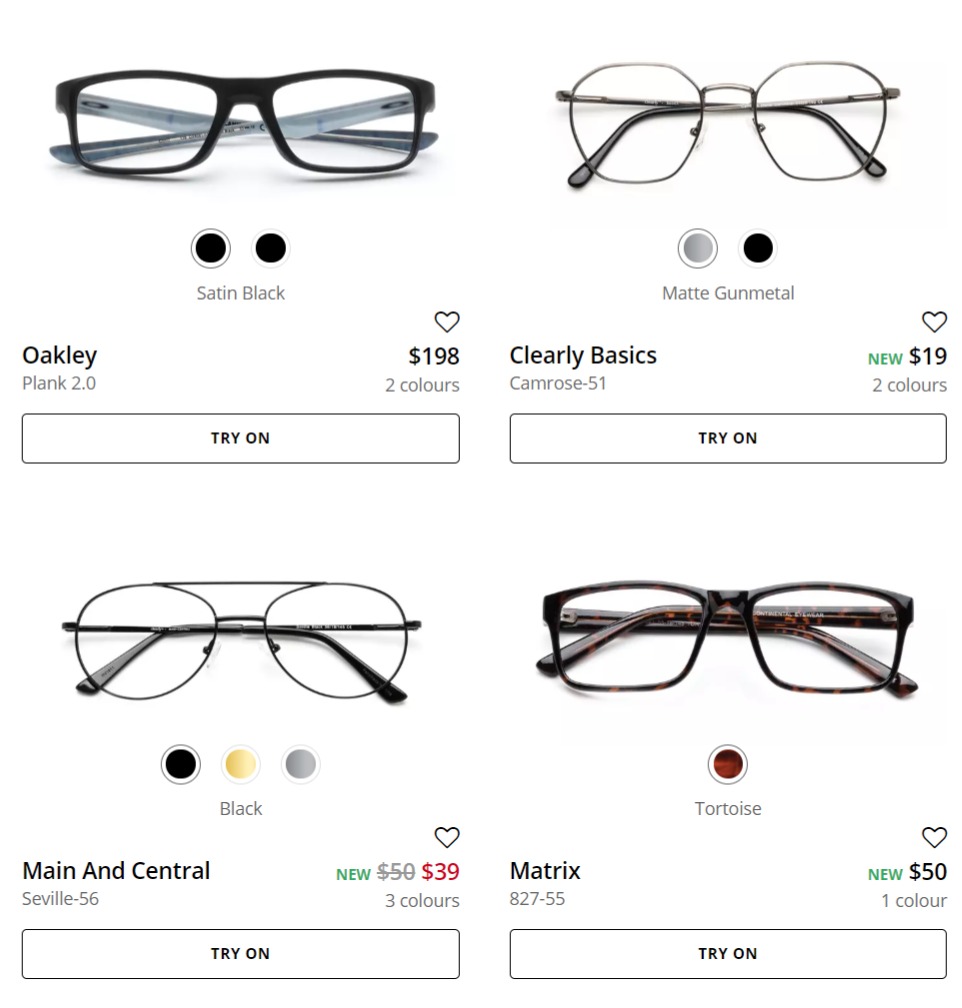
Task: Save Matrix 827-55 with heart icon
Action: click(x=934, y=837)
